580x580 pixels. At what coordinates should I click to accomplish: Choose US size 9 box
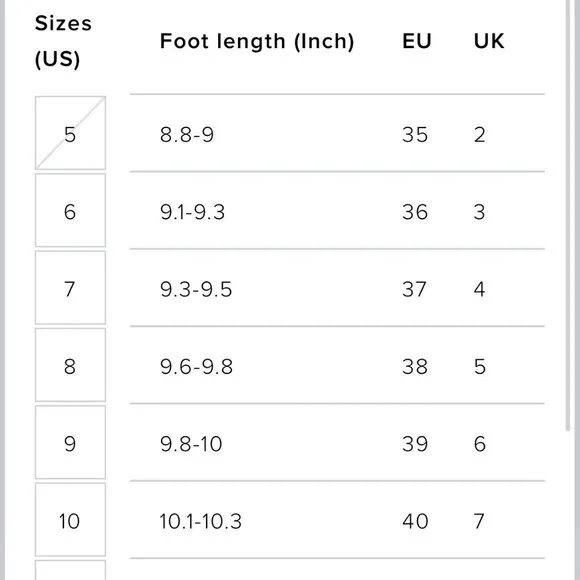[70, 442]
